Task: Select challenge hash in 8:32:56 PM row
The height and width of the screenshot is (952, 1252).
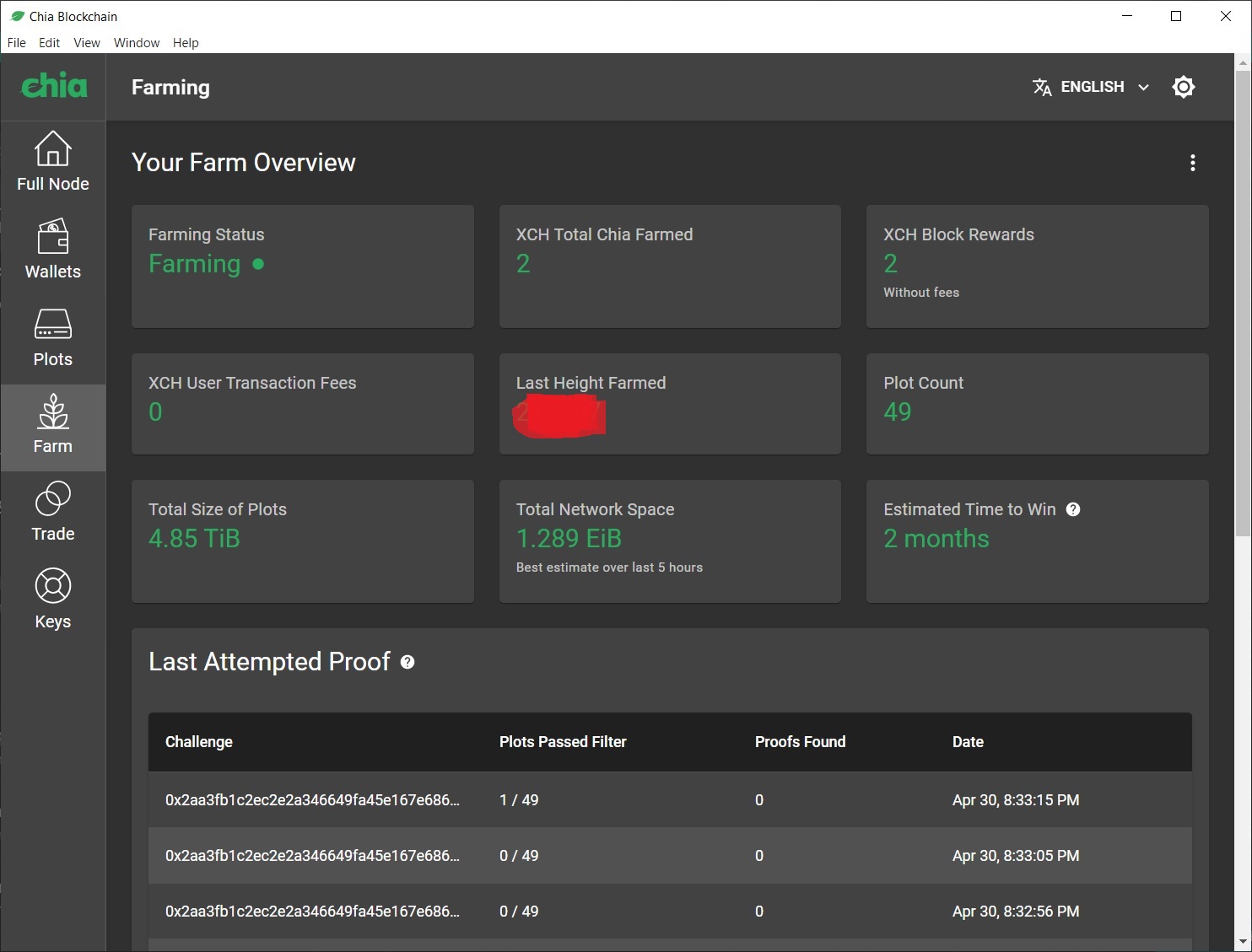Action: pos(312,912)
